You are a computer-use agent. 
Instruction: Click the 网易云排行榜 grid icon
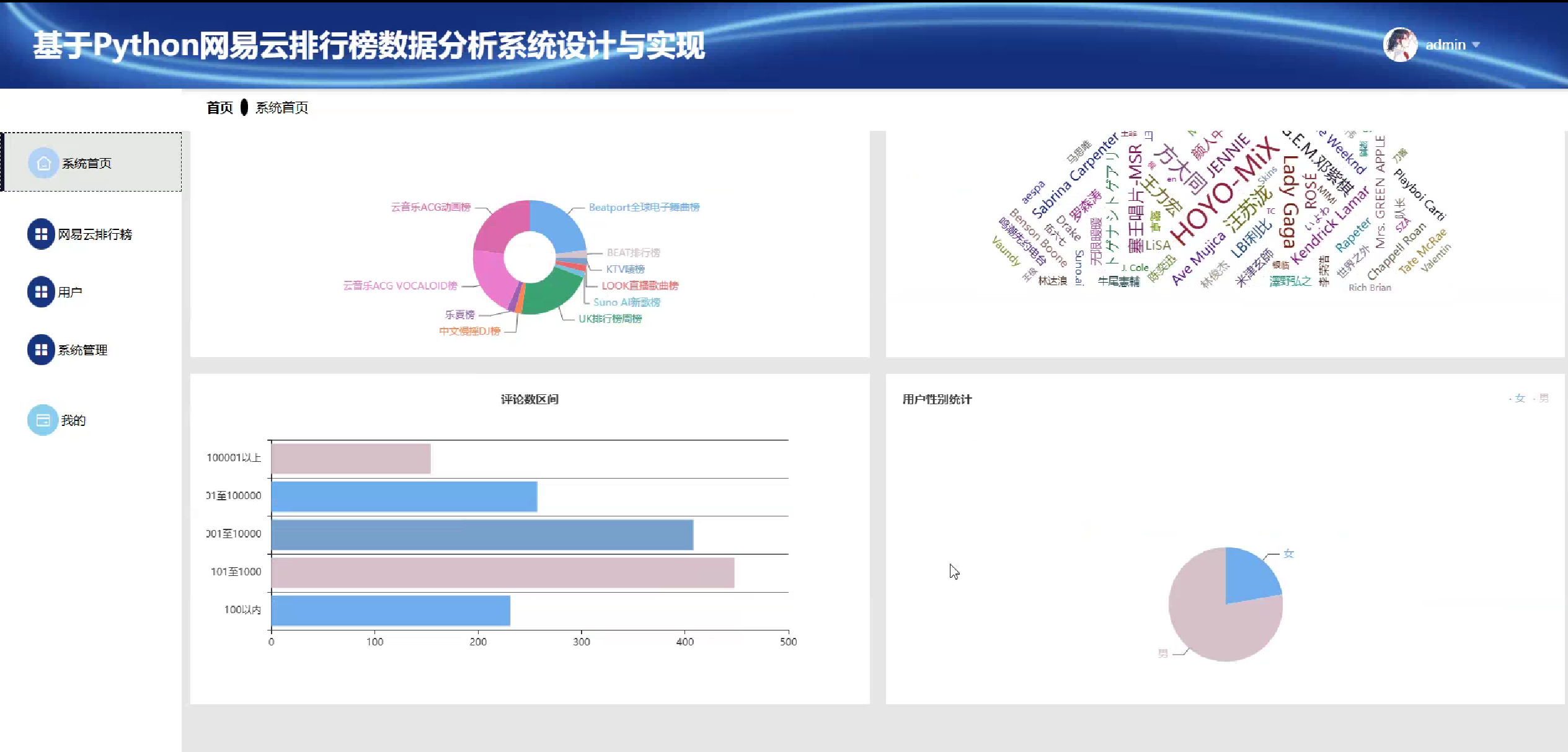pyautogui.click(x=41, y=234)
